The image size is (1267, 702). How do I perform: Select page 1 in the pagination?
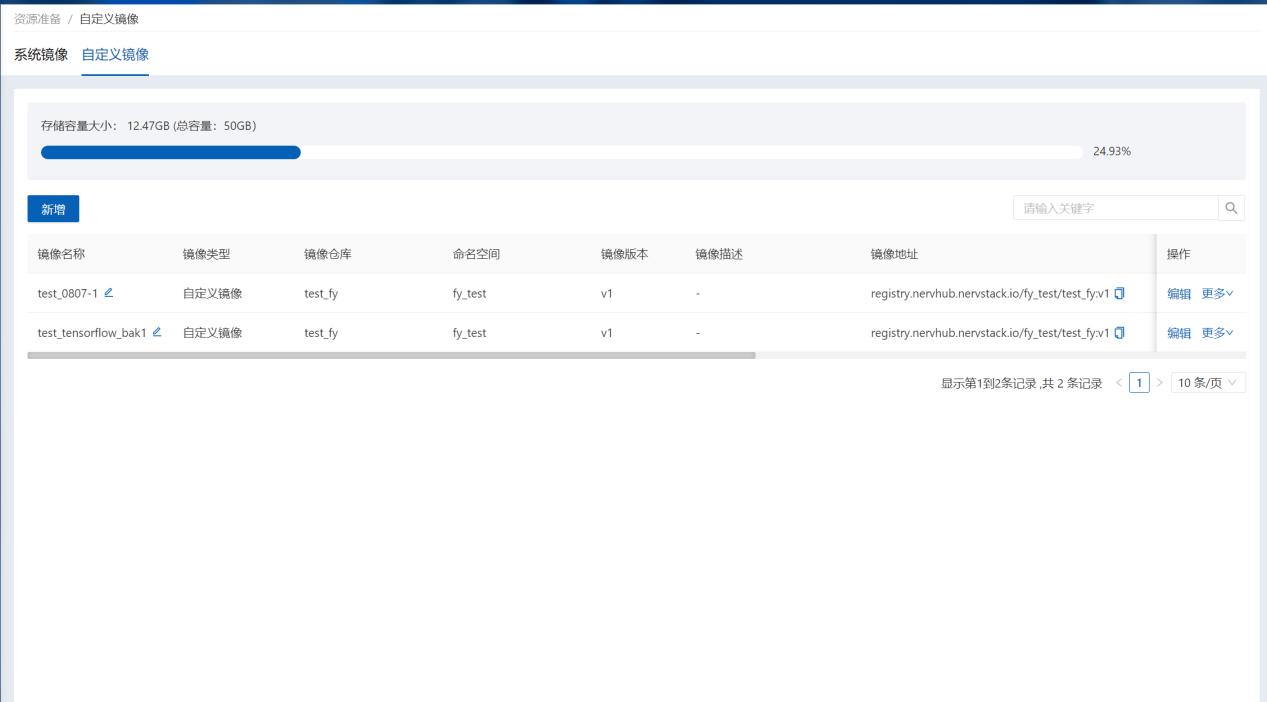tap(1139, 384)
